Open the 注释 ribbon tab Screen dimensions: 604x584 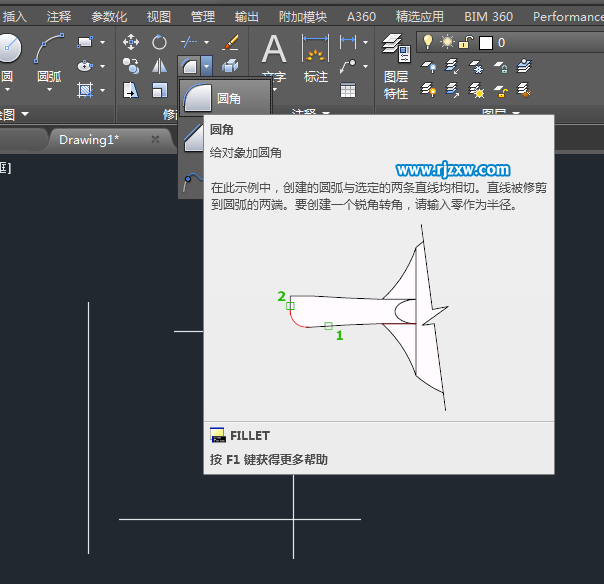[59, 16]
